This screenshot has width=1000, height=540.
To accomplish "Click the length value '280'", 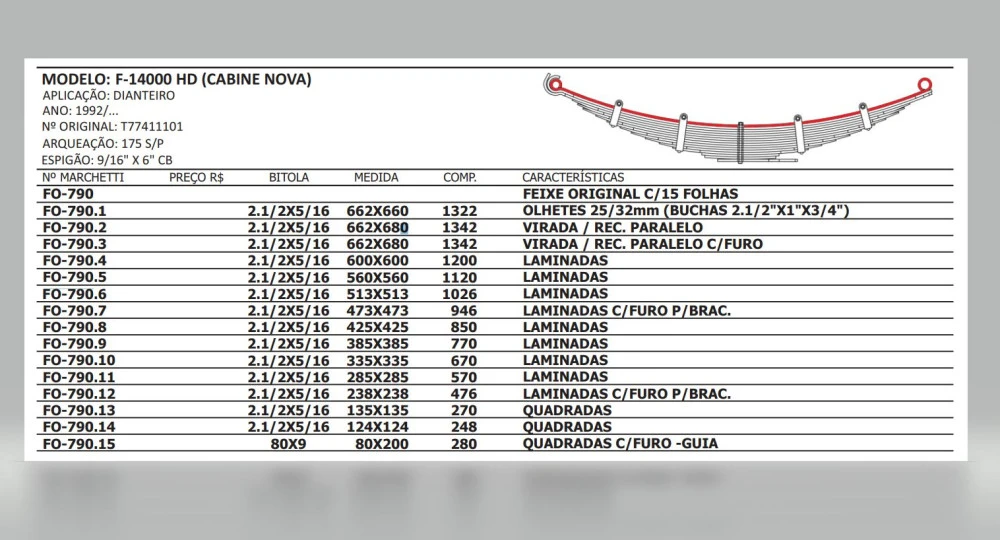I will pos(464,444).
